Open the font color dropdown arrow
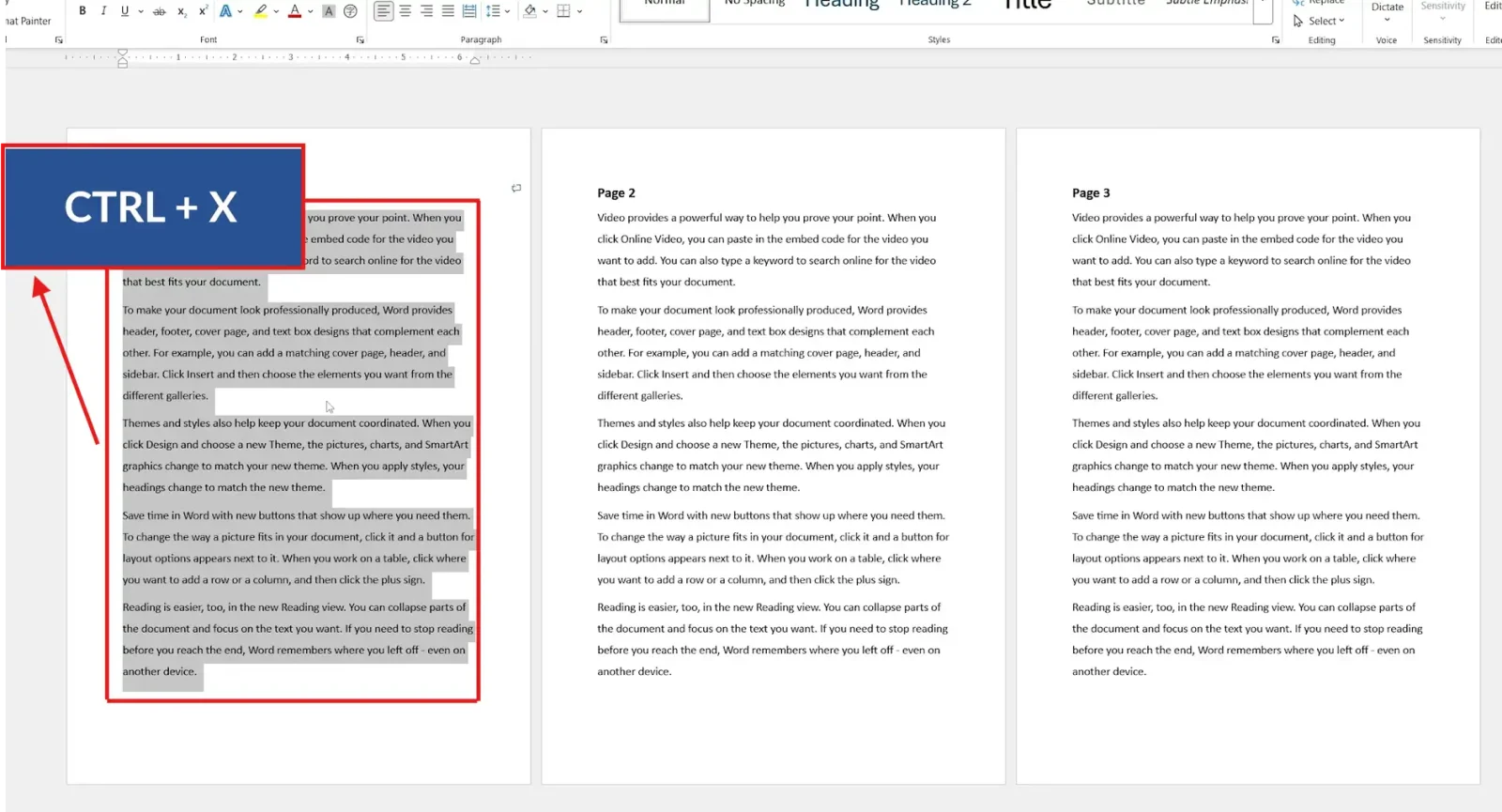Viewport: 1502px width, 812px height. tap(311, 11)
